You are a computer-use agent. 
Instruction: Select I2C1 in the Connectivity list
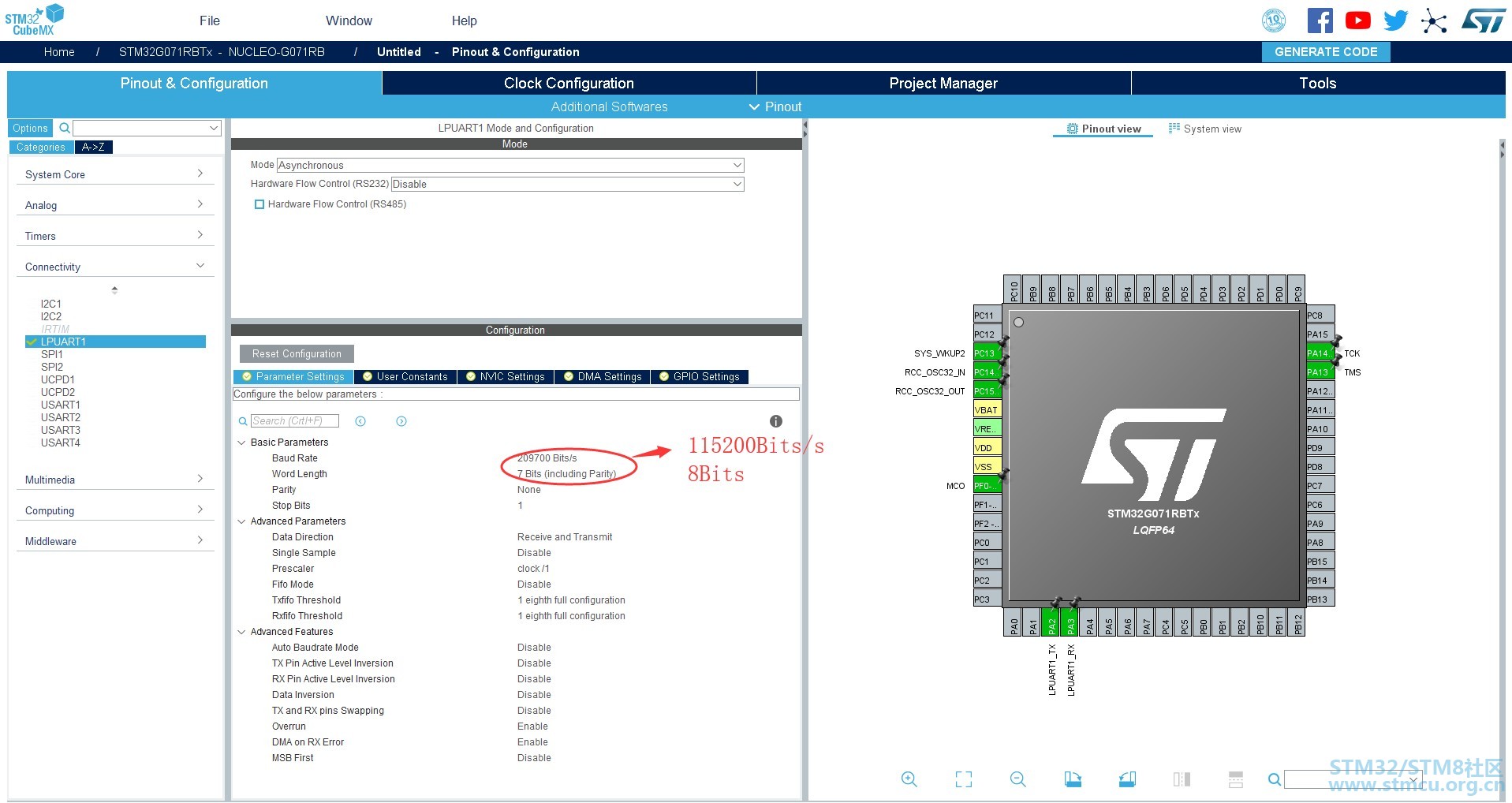51,304
